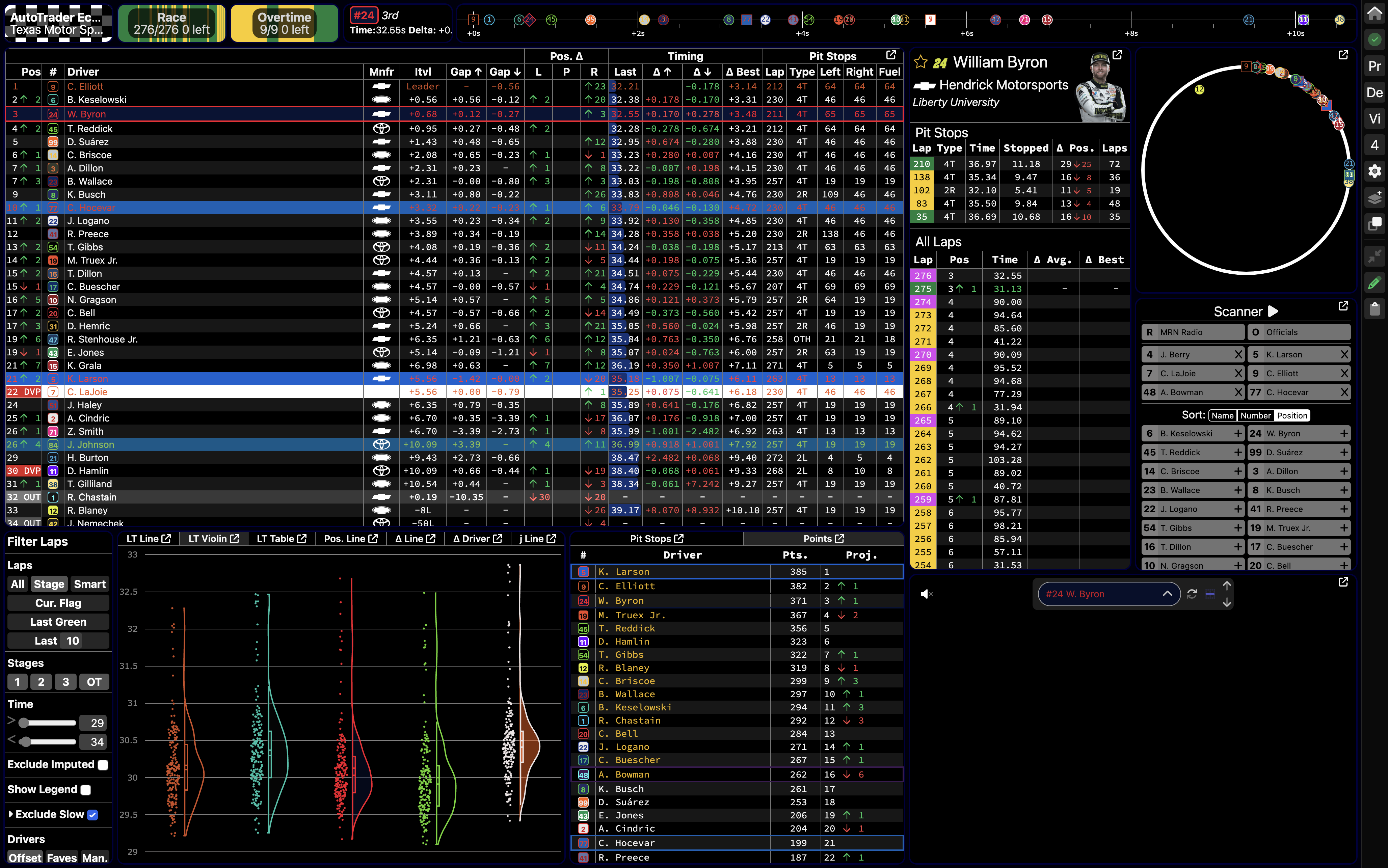
Task: Add B. Keselowski to the scanner
Action: pos(1238,434)
